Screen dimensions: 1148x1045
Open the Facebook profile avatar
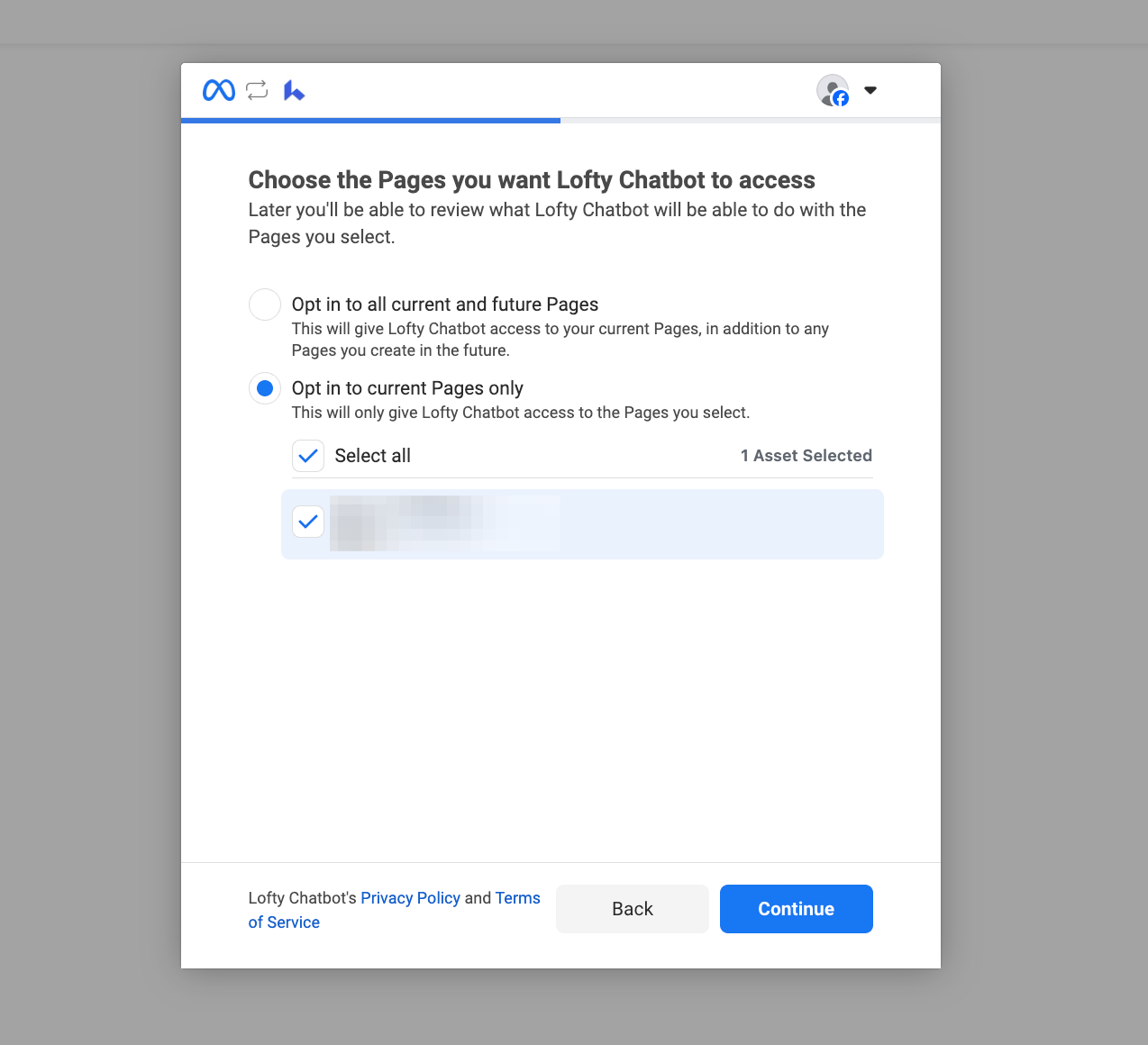(x=833, y=90)
